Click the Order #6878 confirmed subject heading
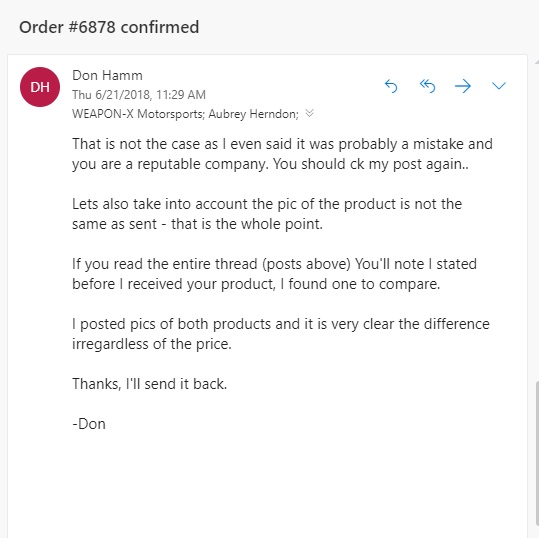 [x=109, y=27]
